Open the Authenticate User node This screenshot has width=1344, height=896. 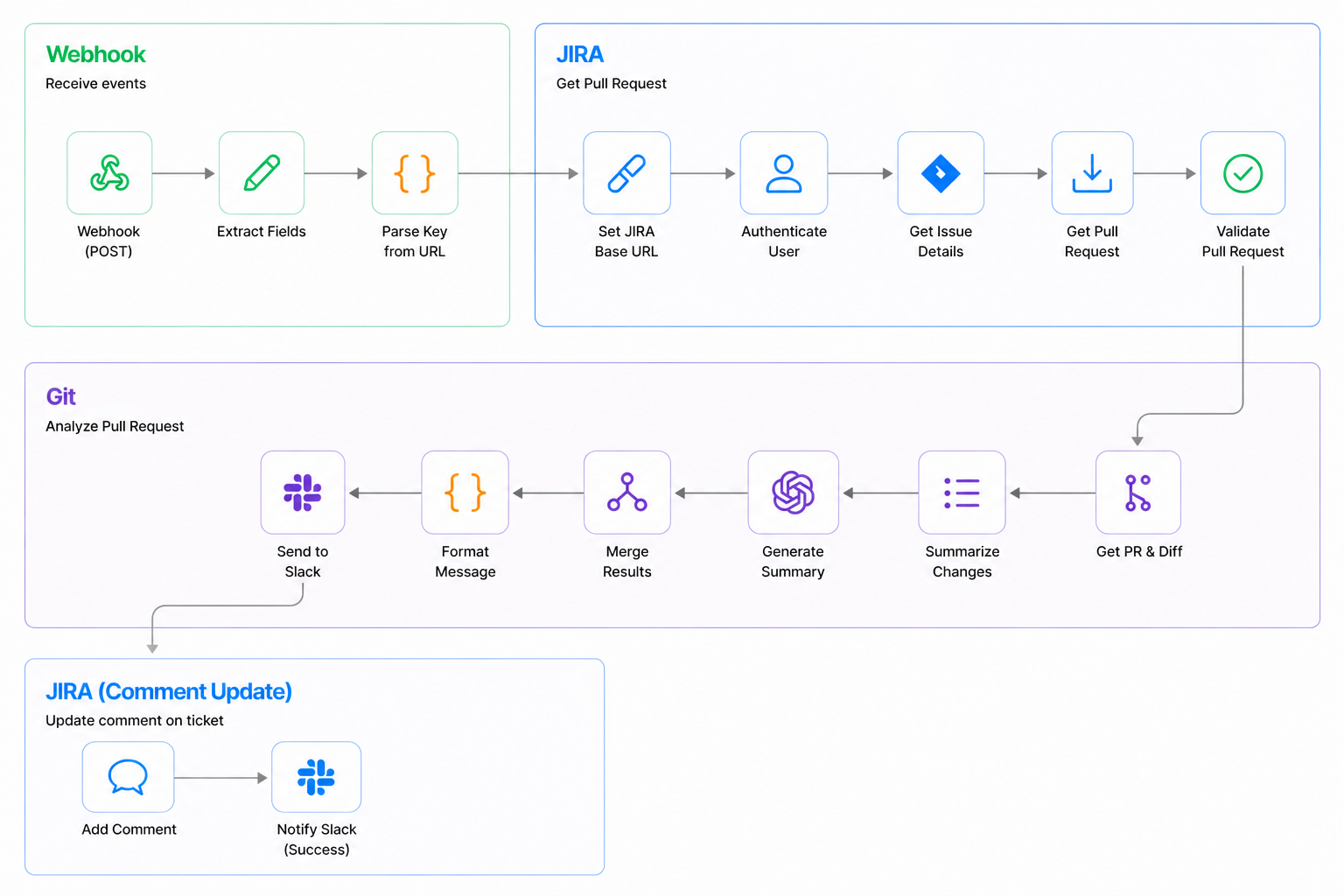[x=784, y=173]
